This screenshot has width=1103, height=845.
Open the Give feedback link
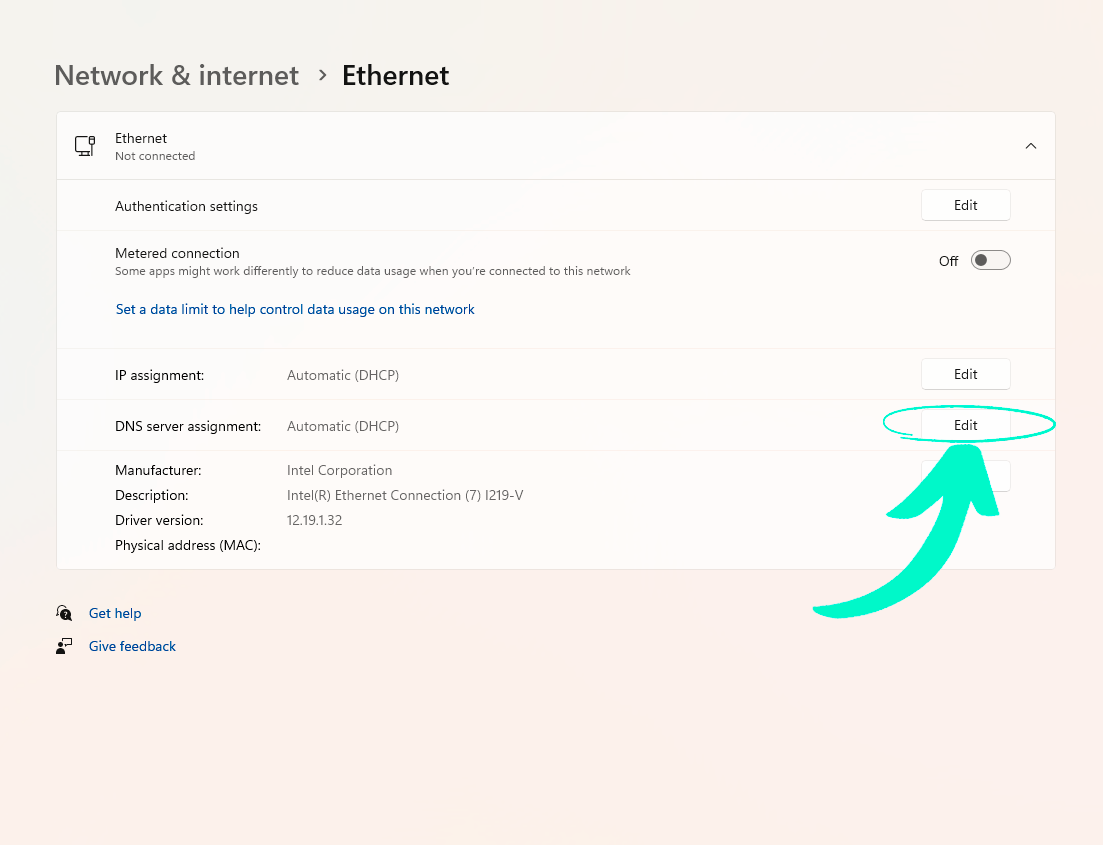point(132,646)
